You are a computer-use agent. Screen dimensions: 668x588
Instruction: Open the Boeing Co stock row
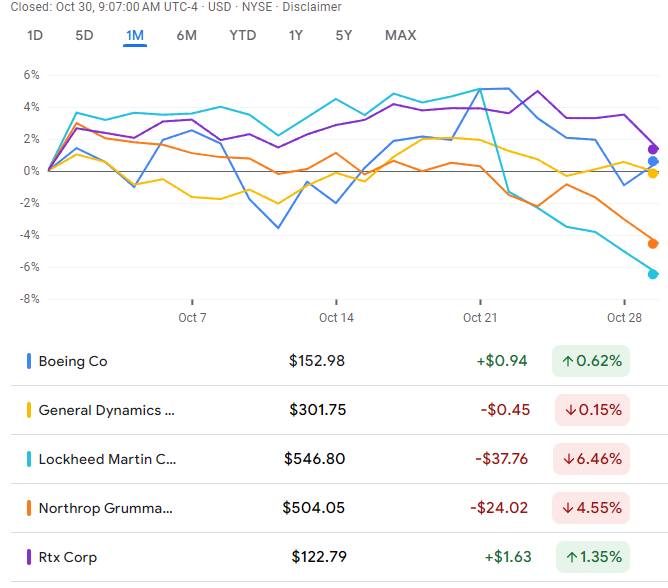(x=73, y=361)
